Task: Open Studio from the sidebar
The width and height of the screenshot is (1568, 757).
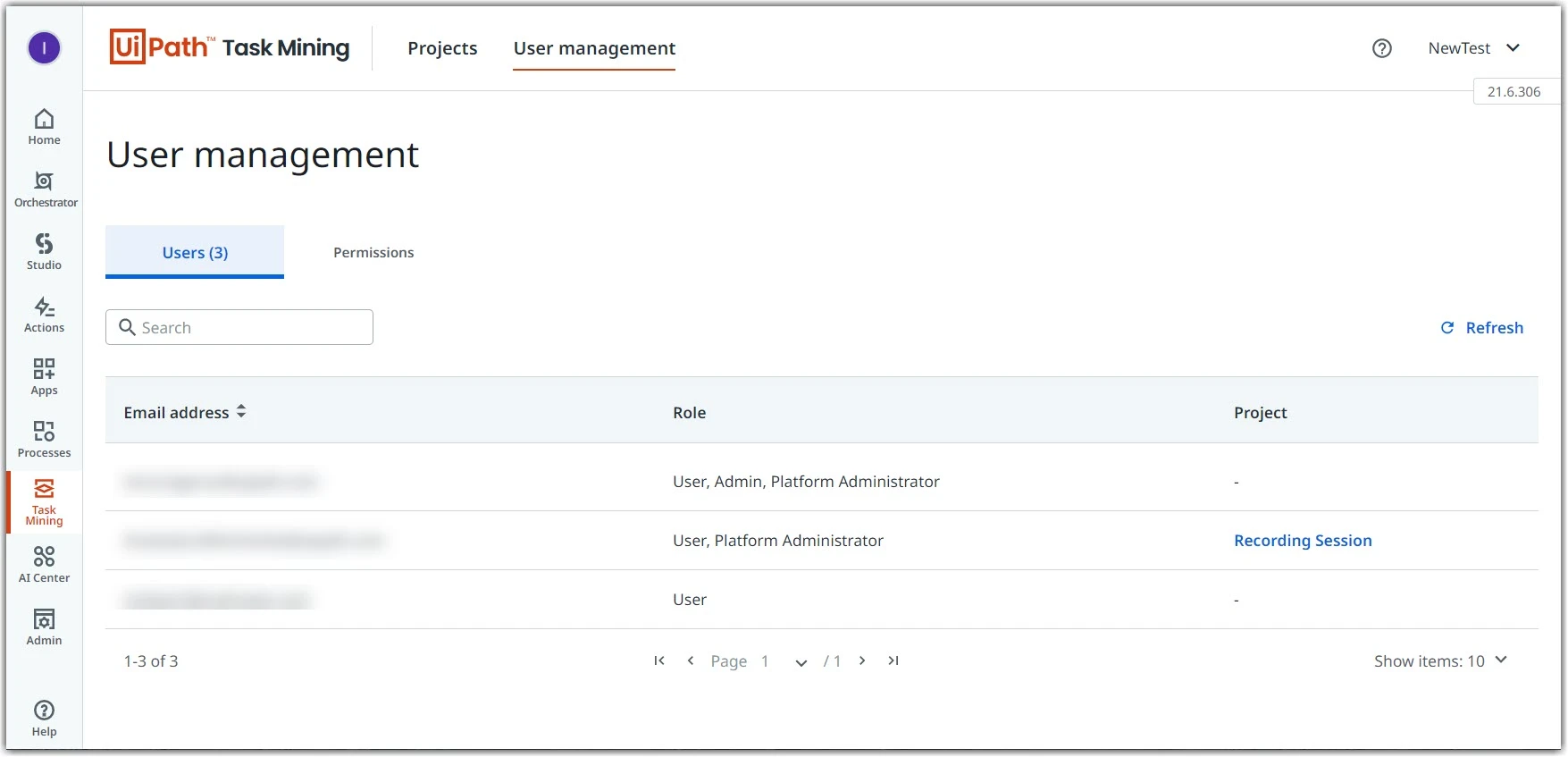Action: point(44,252)
